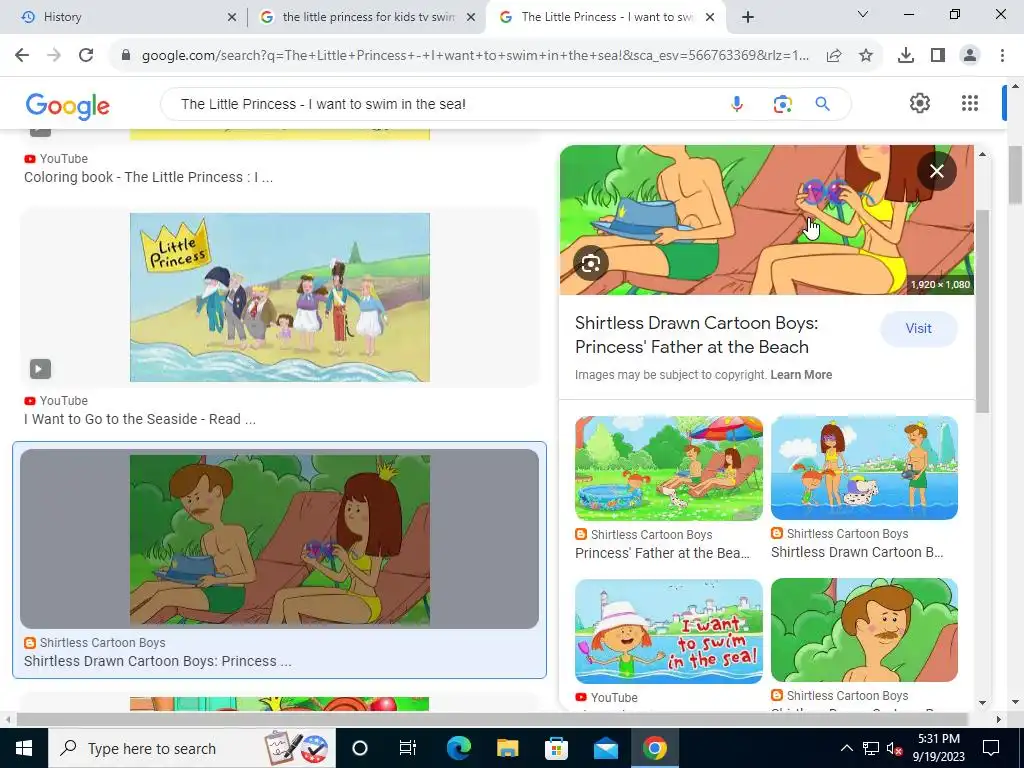
Task: Select the deck chairs cartoon thumbnail in results
Action: [280, 539]
